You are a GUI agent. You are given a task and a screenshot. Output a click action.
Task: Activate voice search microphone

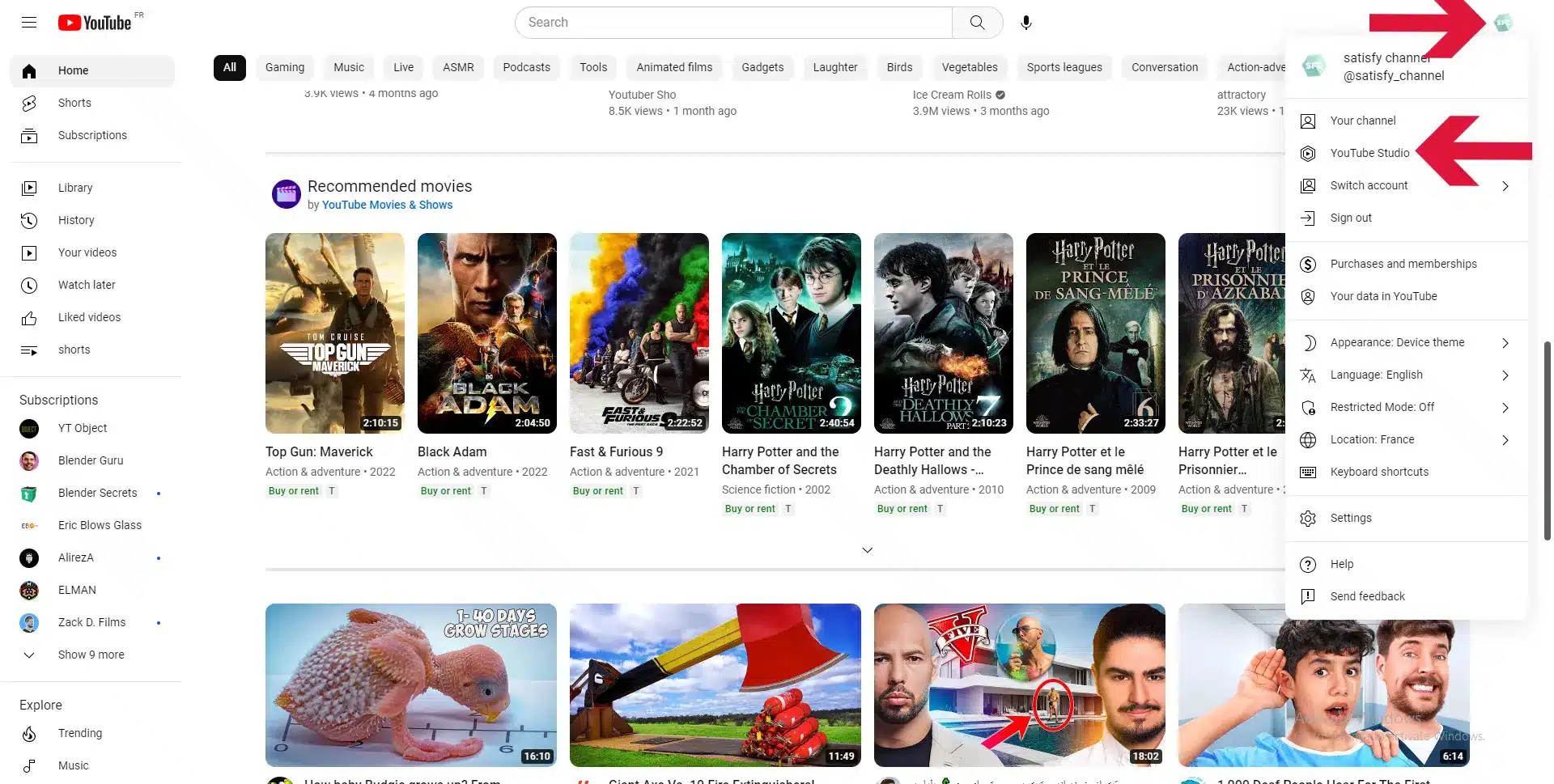[1025, 23]
